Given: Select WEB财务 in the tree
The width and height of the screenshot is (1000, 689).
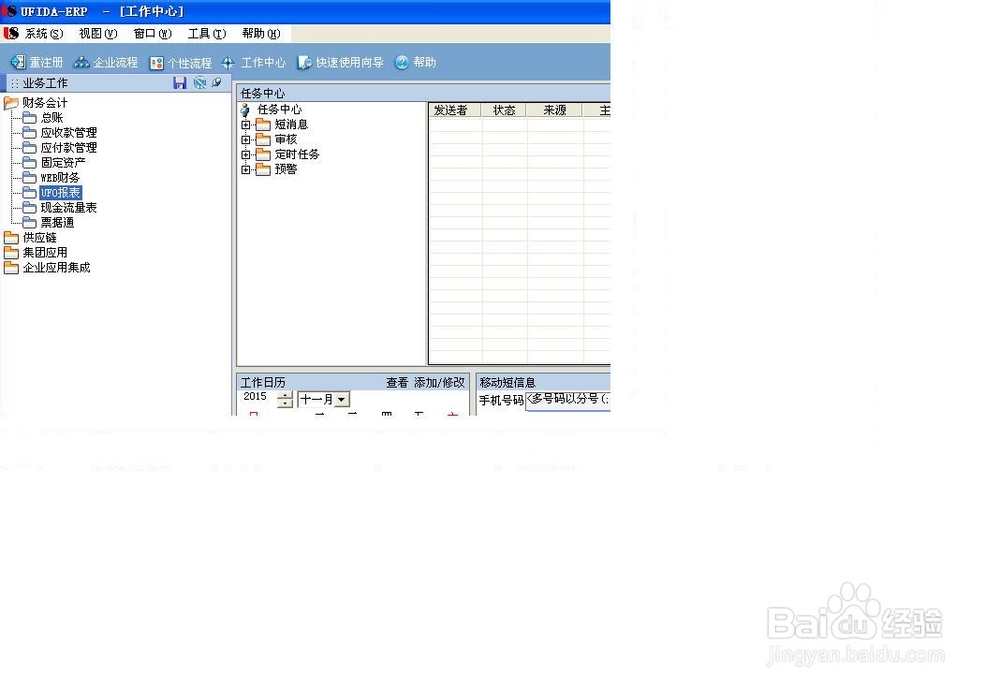Looking at the screenshot, I should [60, 177].
